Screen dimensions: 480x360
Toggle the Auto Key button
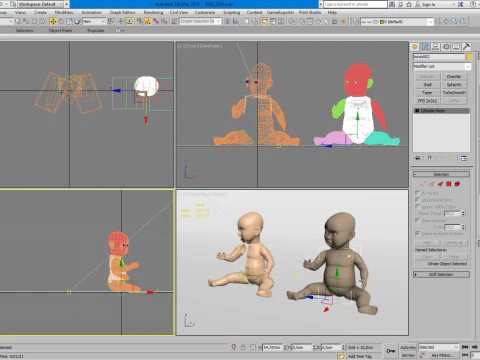408,347
